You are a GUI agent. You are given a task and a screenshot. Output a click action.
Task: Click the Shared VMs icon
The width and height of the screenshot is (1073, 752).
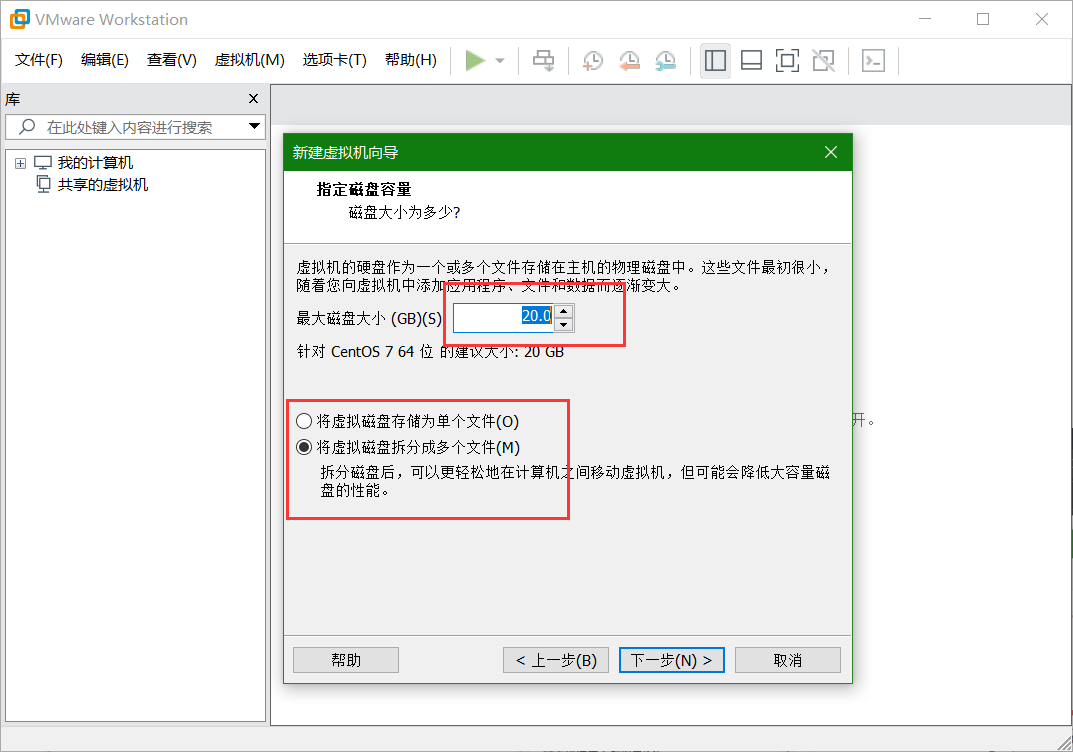pyautogui.click(x=43, y=185)
